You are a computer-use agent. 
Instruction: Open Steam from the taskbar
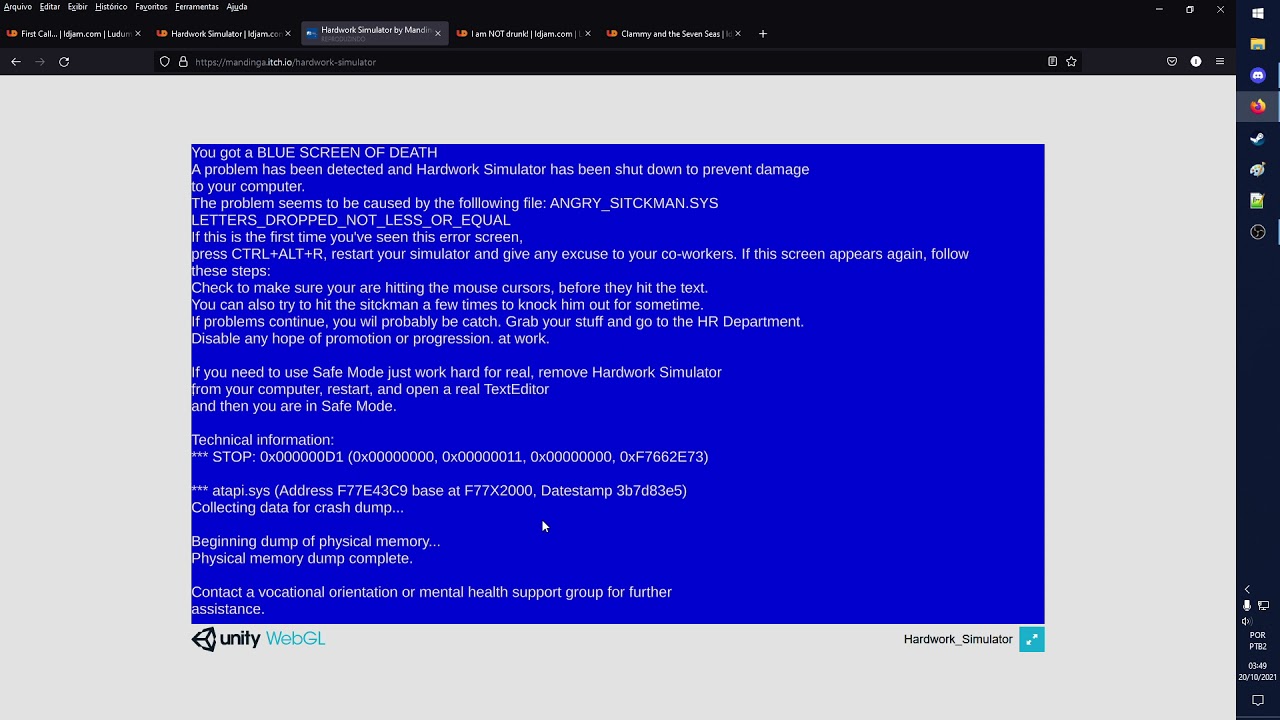(1258, 138)
